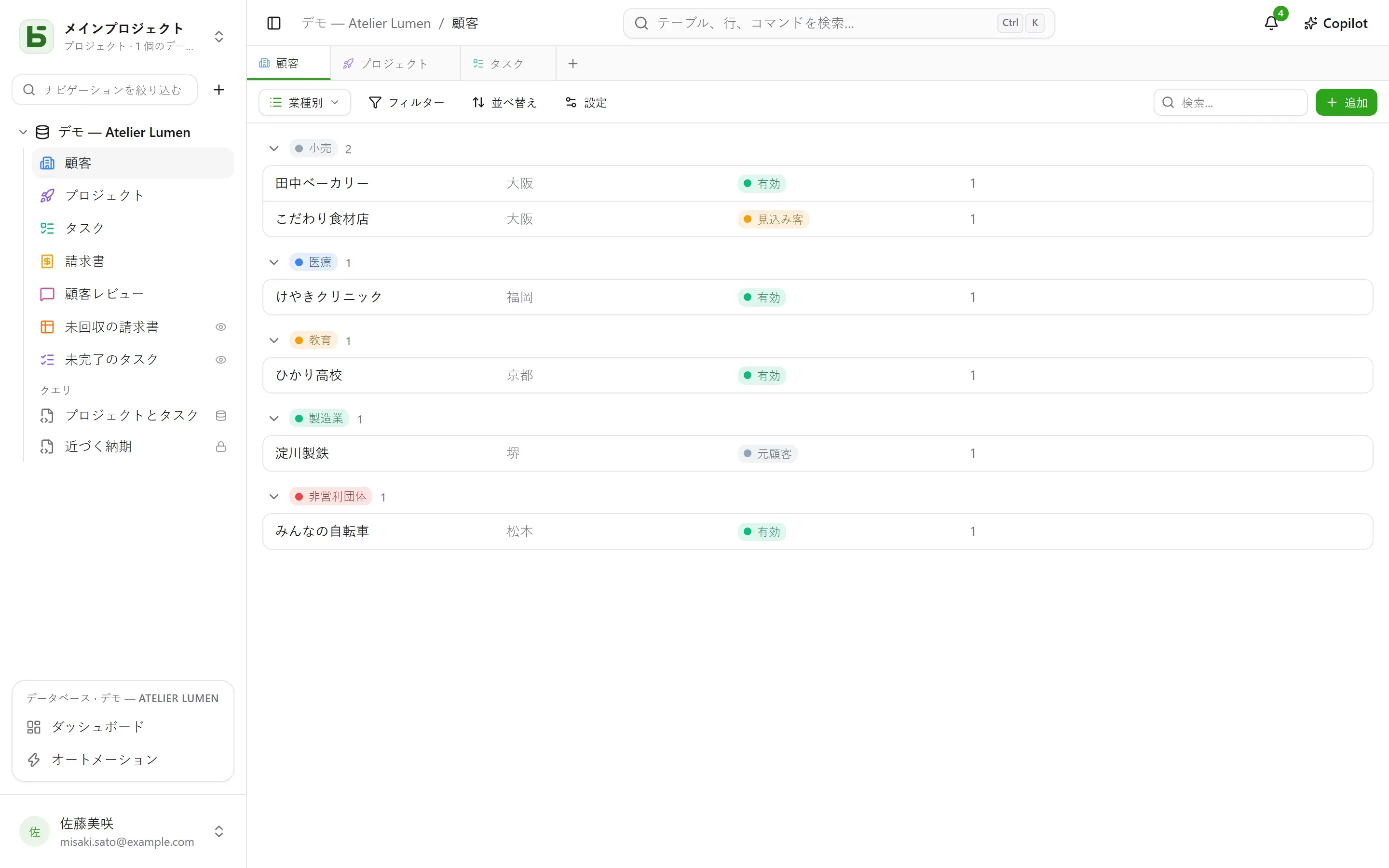Collapse the デモ — Atelier Lumen tree
This screenshot has width=1389, height=868.
tap(23, 132)
